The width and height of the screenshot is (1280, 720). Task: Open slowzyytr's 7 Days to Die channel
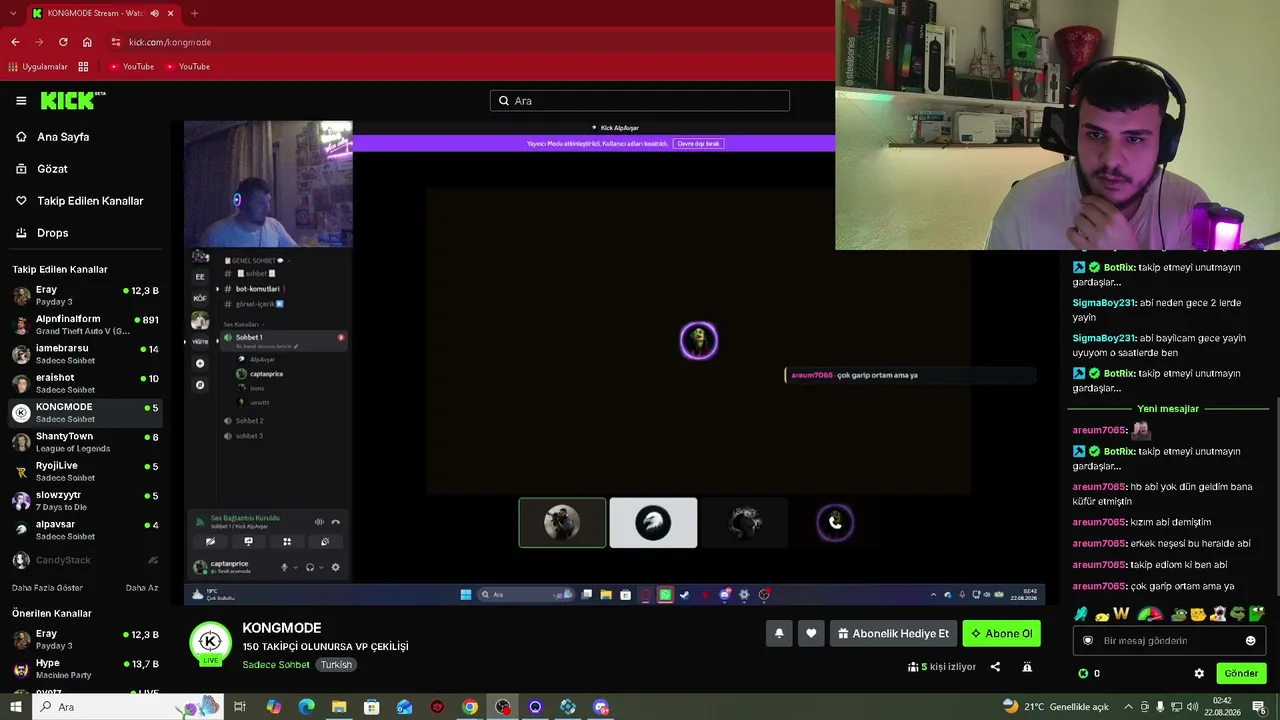click(85, 501)
